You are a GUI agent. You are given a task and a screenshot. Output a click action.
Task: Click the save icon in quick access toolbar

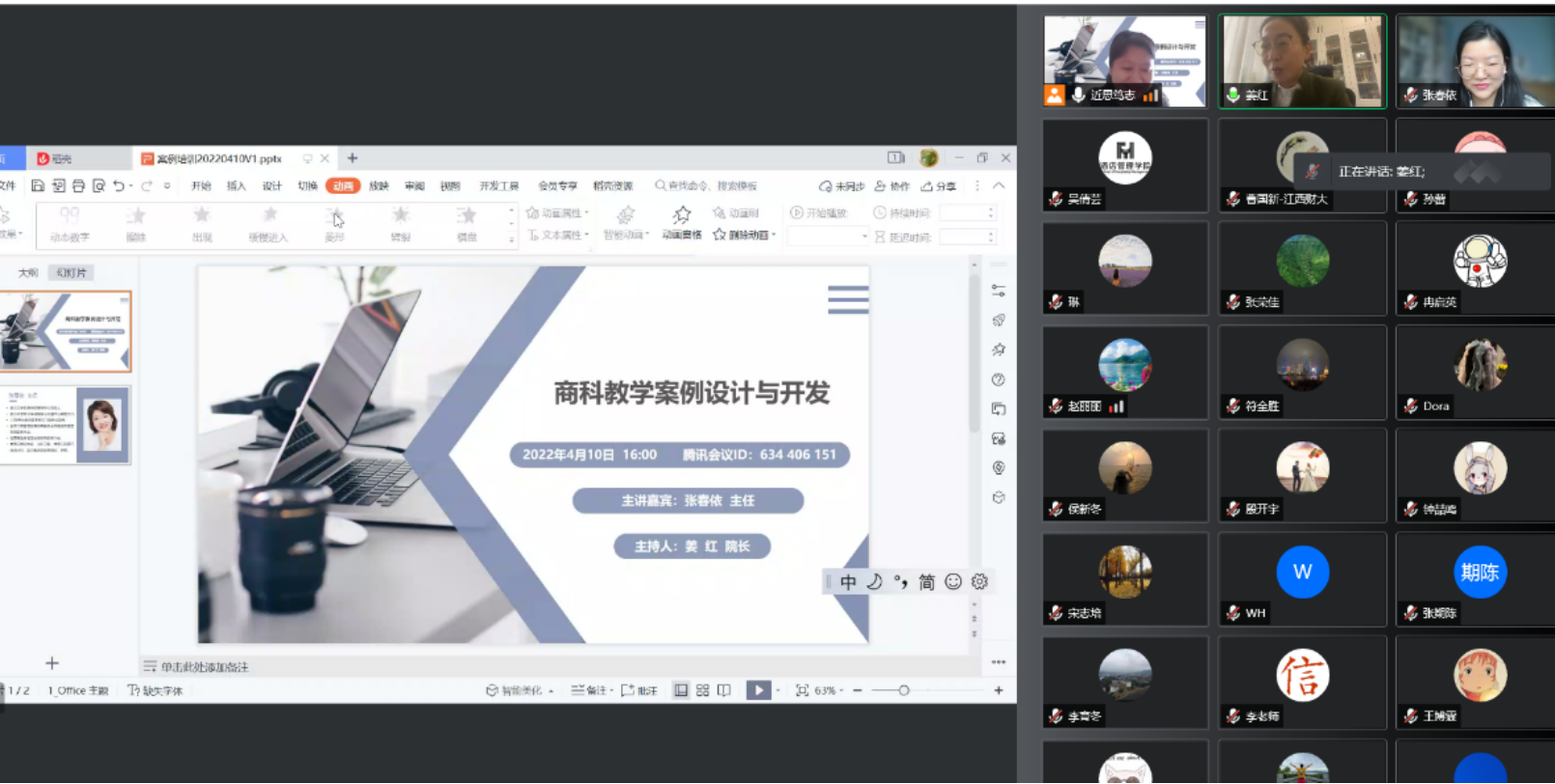coord(38,185)
